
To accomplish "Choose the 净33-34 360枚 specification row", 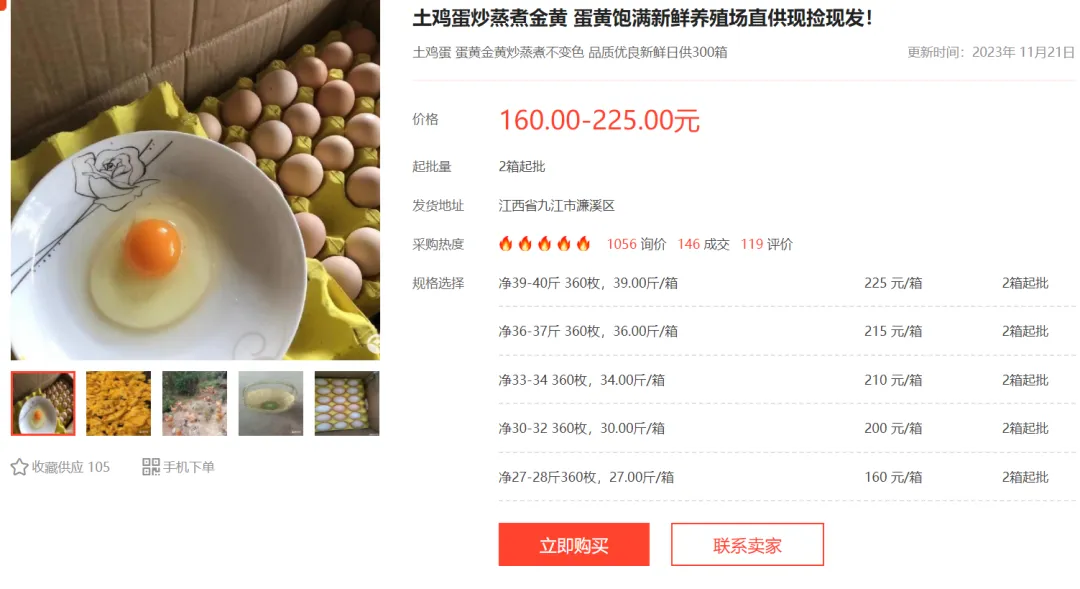I will (787, 380).
